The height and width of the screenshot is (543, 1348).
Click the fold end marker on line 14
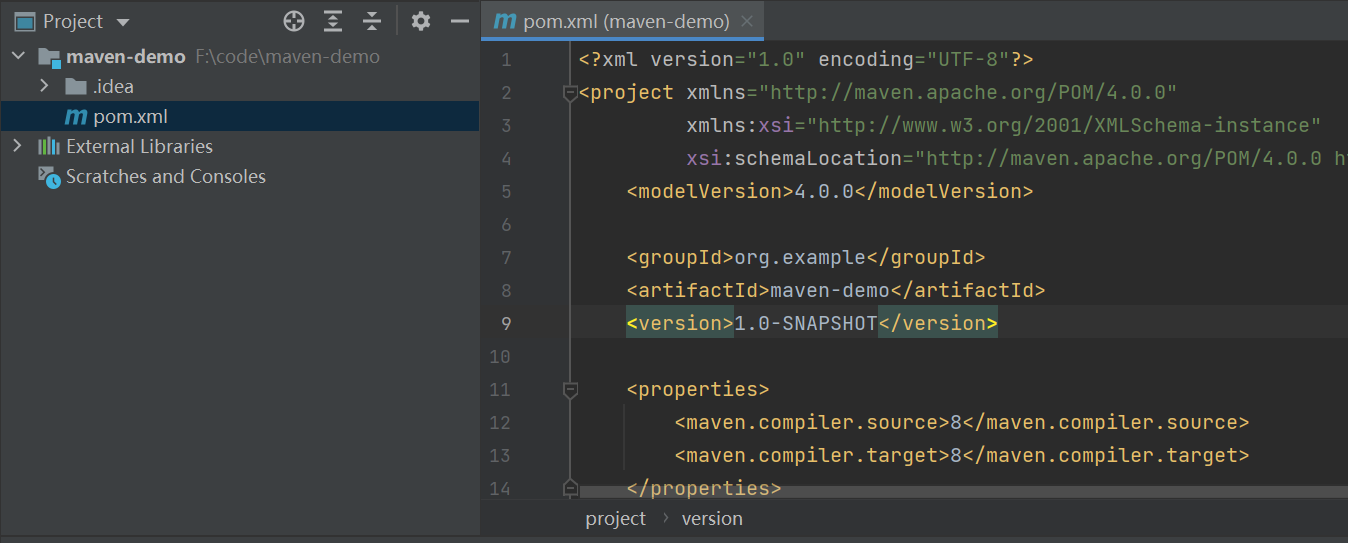[570, 487]
